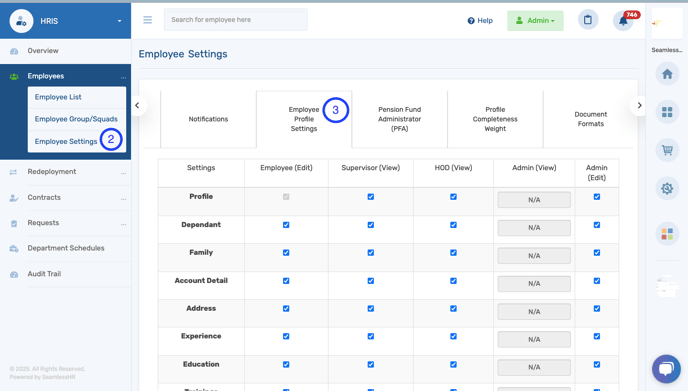
Task: Click the Profile row N/A field
Action: point(534,200)
